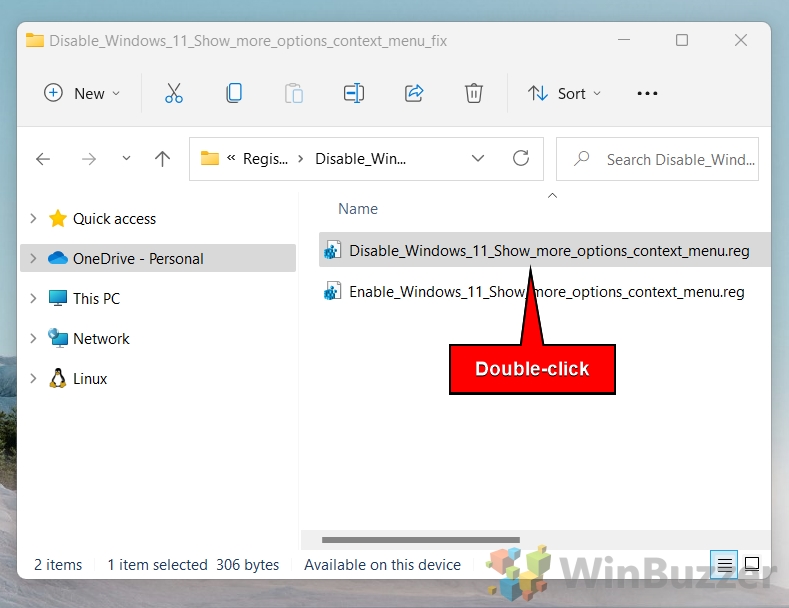Image resolution: width=789 pixels, height=608 pixels.
Task: Close the File Explorer window
Action: pos(741,40)
